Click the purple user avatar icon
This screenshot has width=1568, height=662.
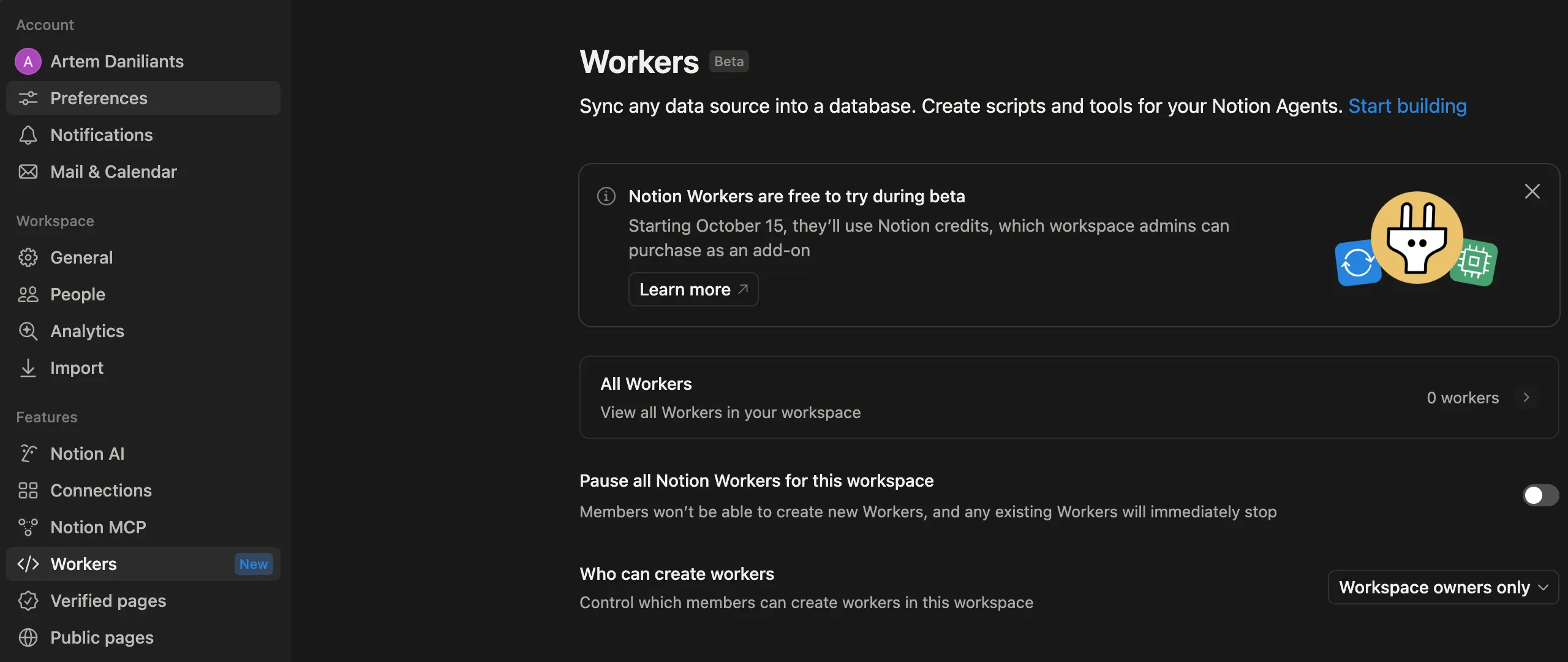(28, 61)
